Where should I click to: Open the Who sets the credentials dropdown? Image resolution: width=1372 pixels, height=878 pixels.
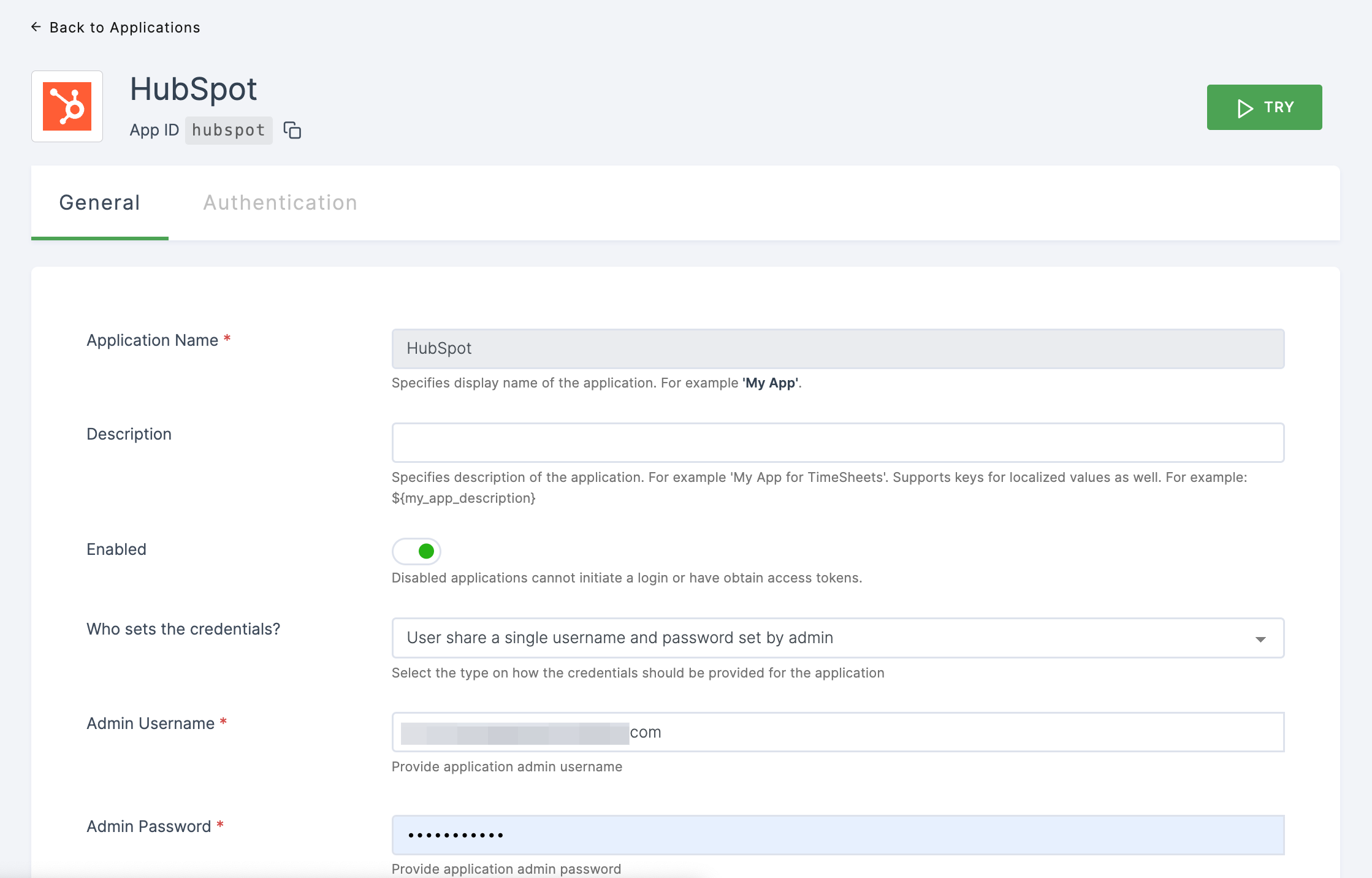click(838, 638)
